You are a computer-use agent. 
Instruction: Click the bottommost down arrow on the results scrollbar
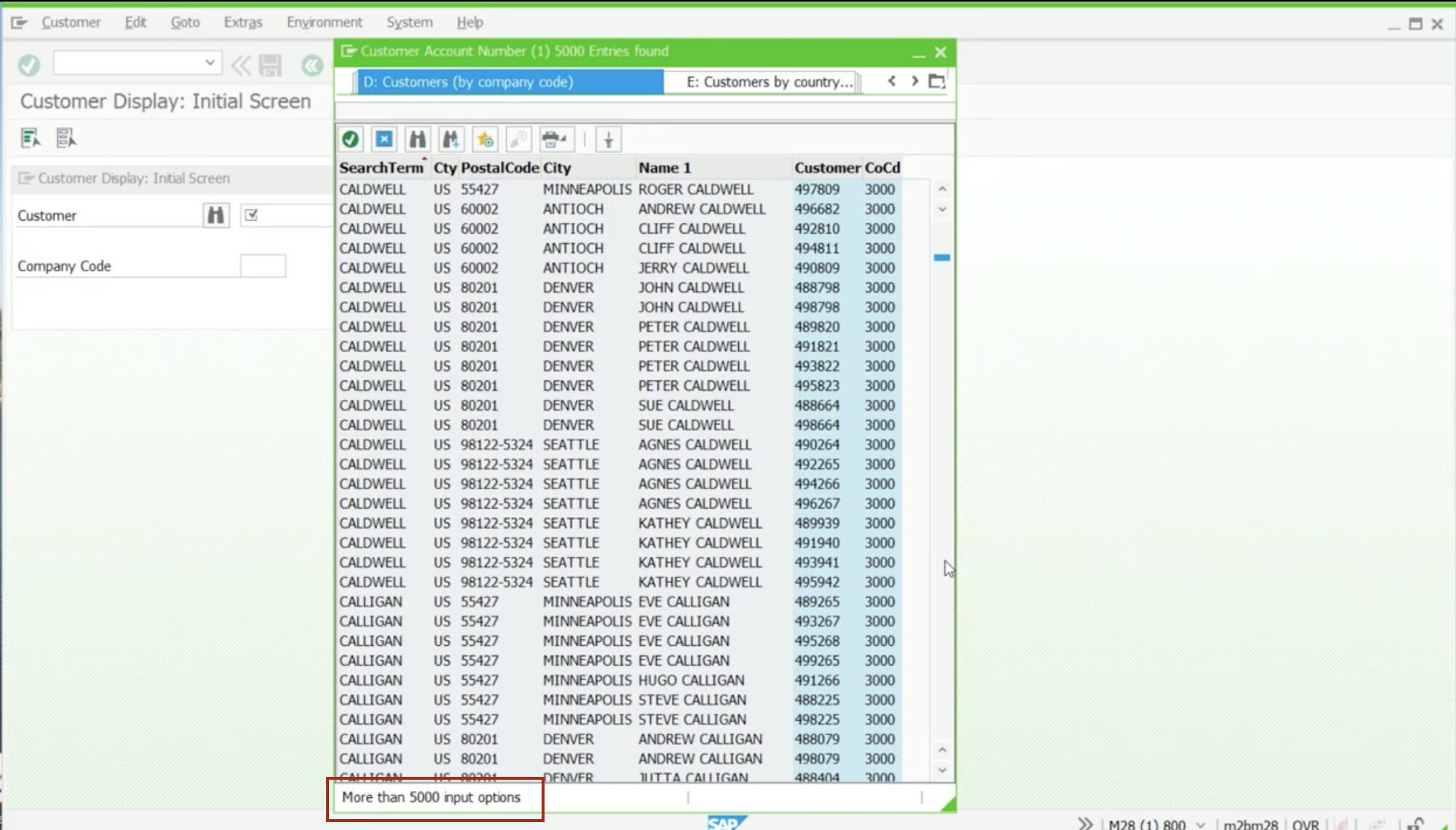pyautogui.click(x=942, y=770)
